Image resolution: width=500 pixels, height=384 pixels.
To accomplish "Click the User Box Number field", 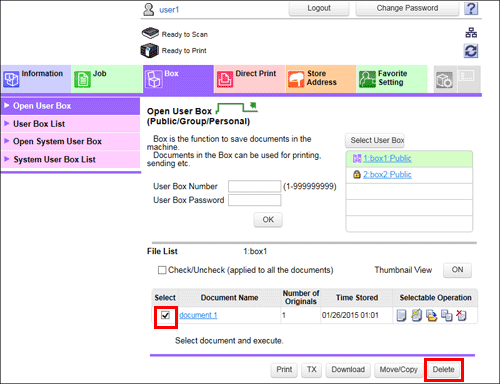I will click(x=254, y=186).
